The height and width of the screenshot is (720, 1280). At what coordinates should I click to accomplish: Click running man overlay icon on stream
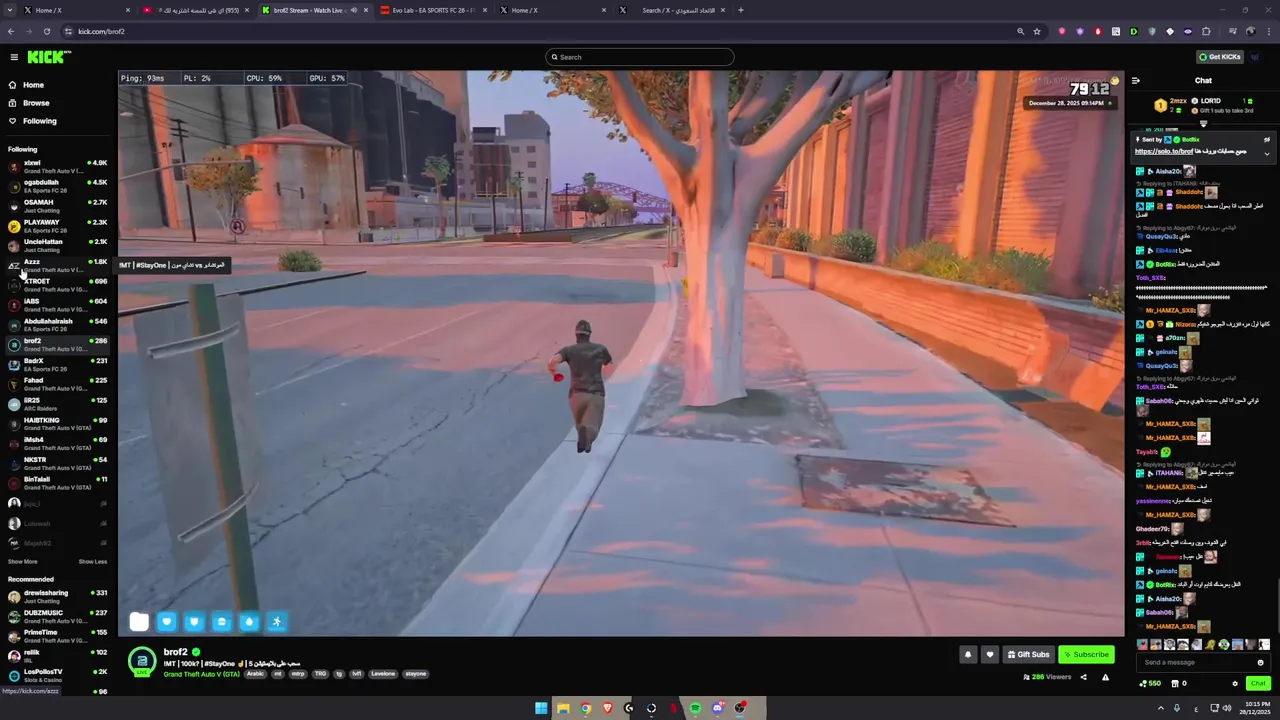(277, 622)
